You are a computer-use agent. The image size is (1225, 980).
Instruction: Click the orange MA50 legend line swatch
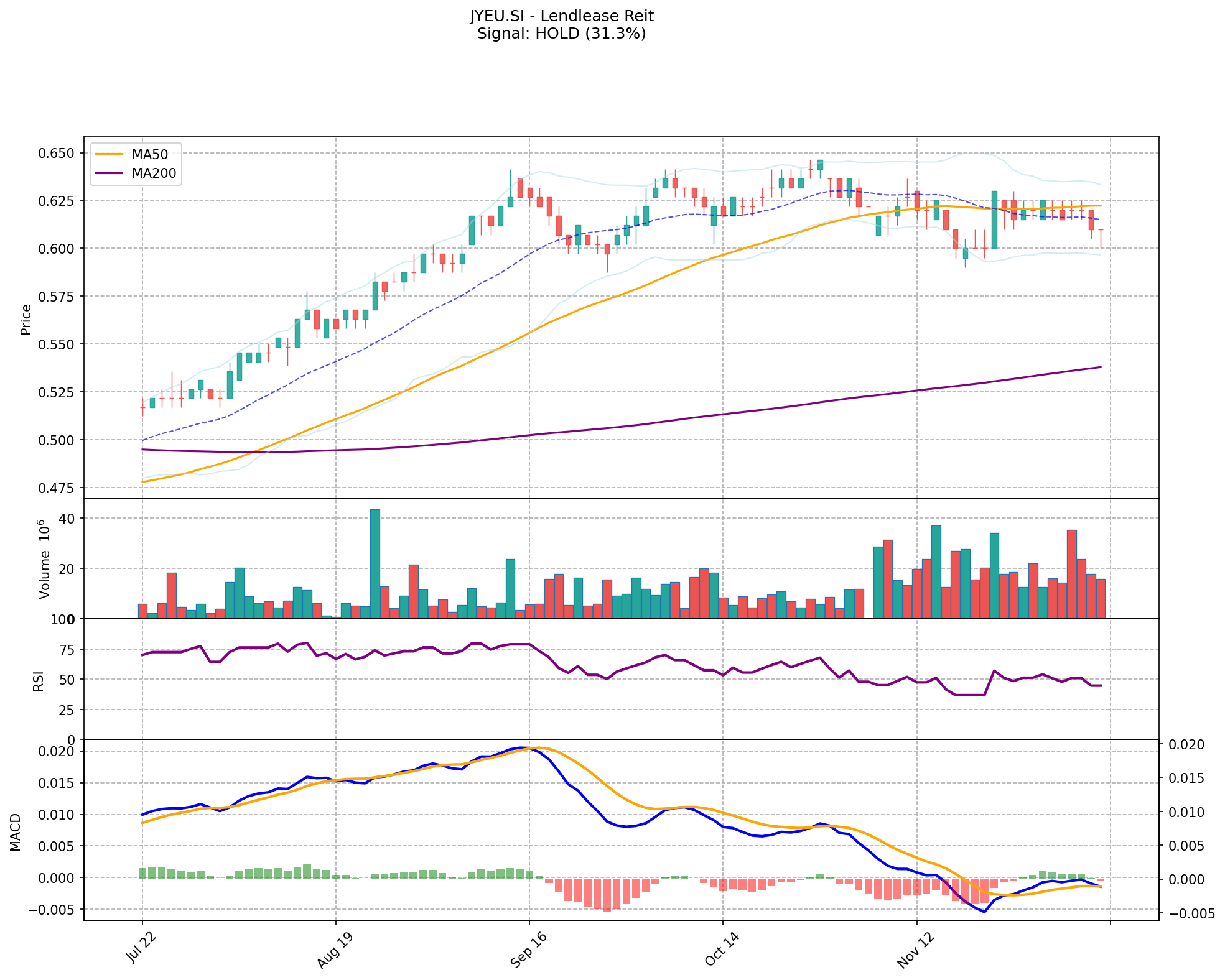point(109,154)
